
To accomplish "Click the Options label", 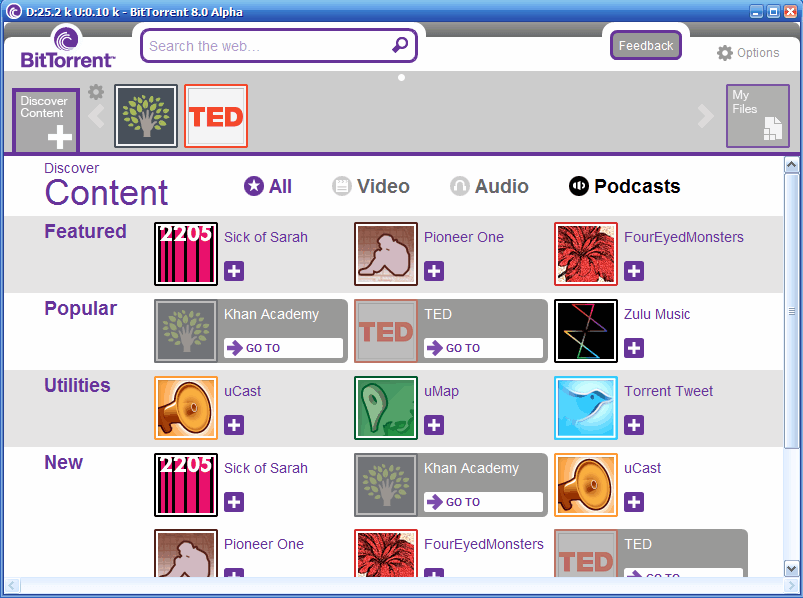I will pyautogui.click(x=758, y=53).
